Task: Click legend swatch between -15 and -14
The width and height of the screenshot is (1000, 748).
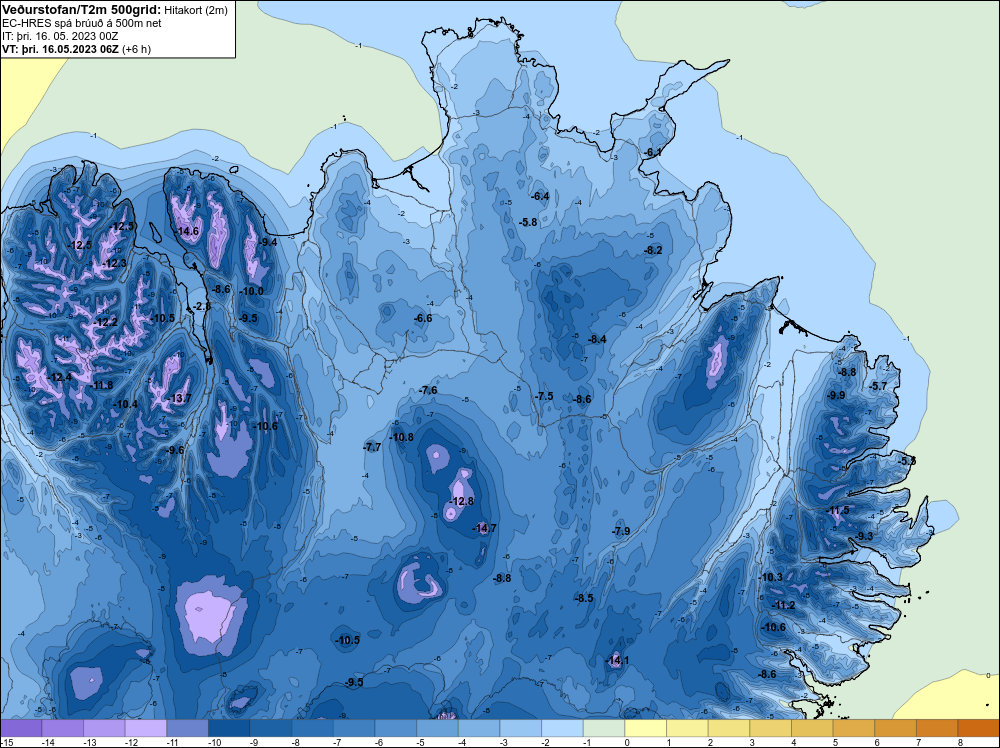Action: [x=21, y=728]
